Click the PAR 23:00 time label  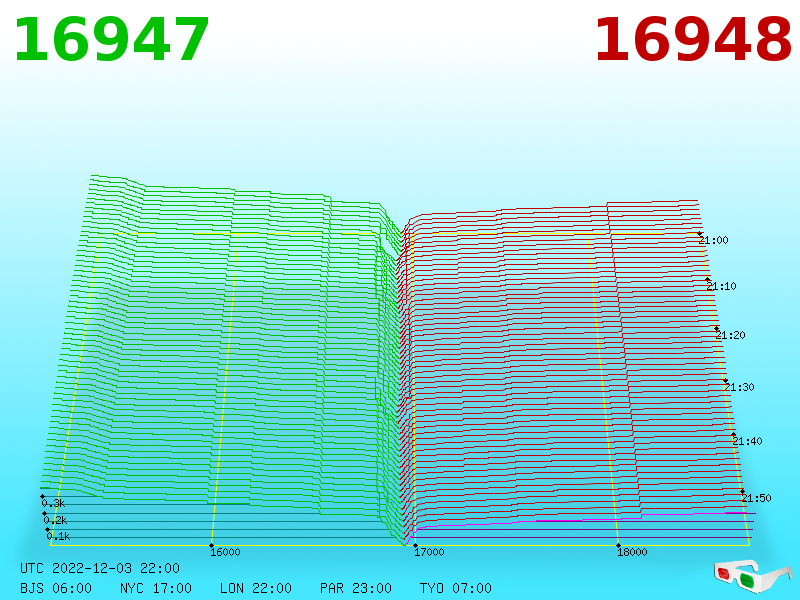point(356,588)
